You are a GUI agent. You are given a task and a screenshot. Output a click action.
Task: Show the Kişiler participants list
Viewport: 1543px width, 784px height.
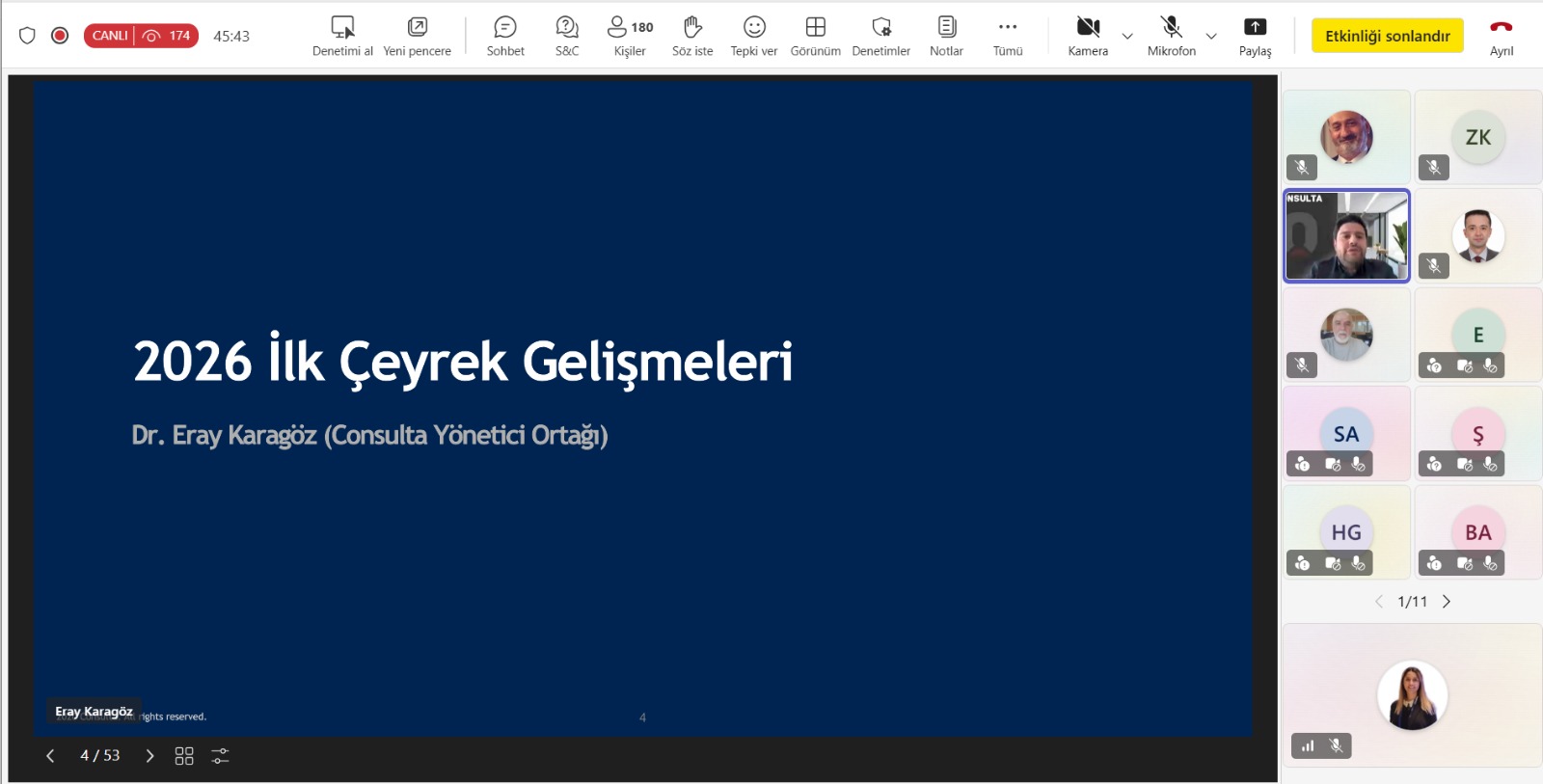pyautogui.click(x=630, y=37)
